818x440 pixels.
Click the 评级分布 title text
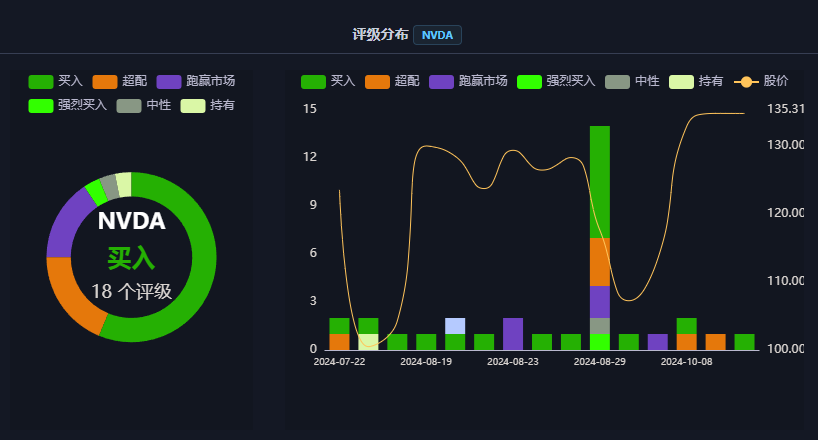[380, 34]
